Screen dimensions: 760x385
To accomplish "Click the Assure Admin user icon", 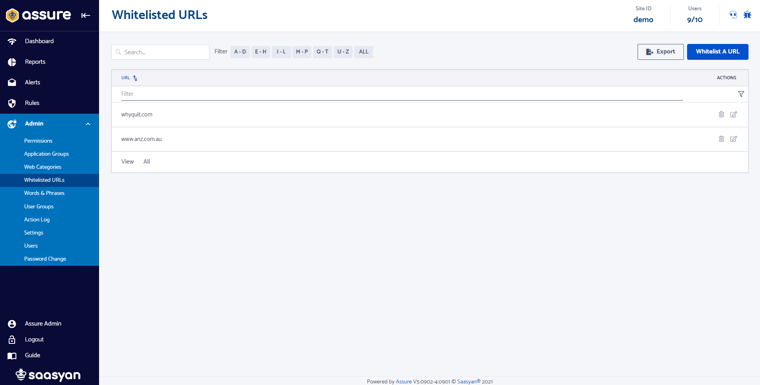I will tap(12, 324).
